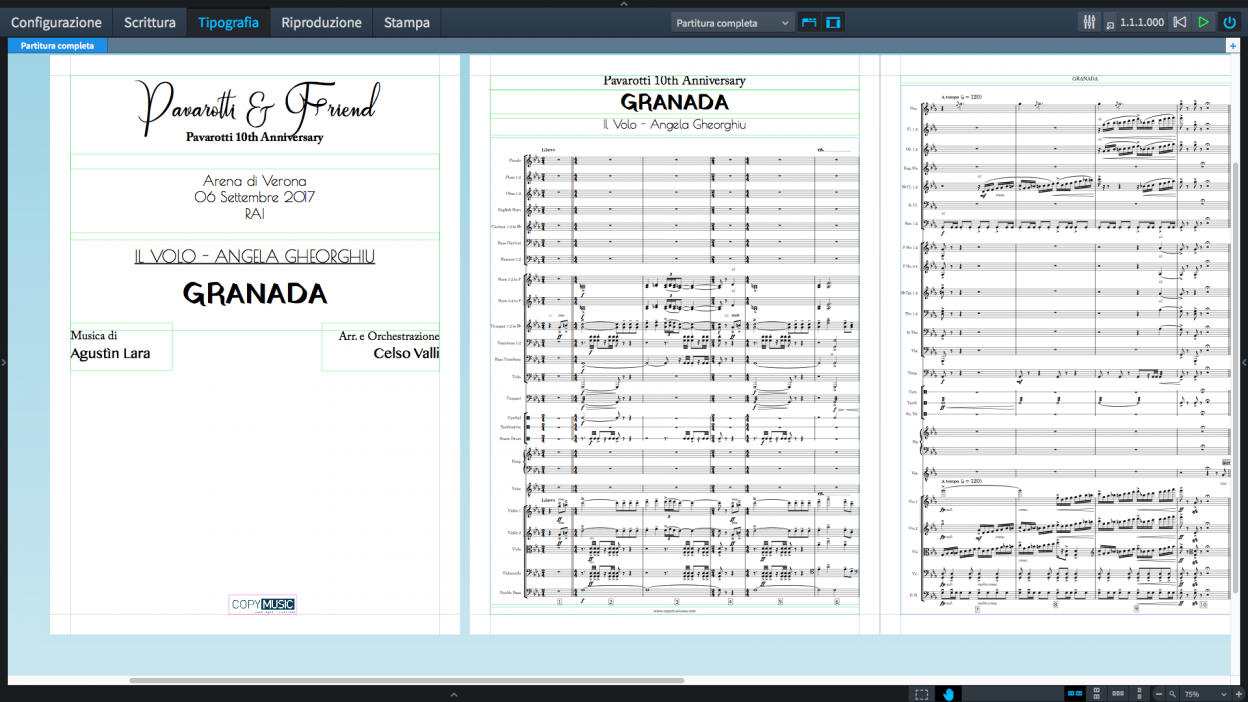Collapse the top toolbar chevron
The height and width of the screenshot is (702, 1248).
tap(624, 4)
